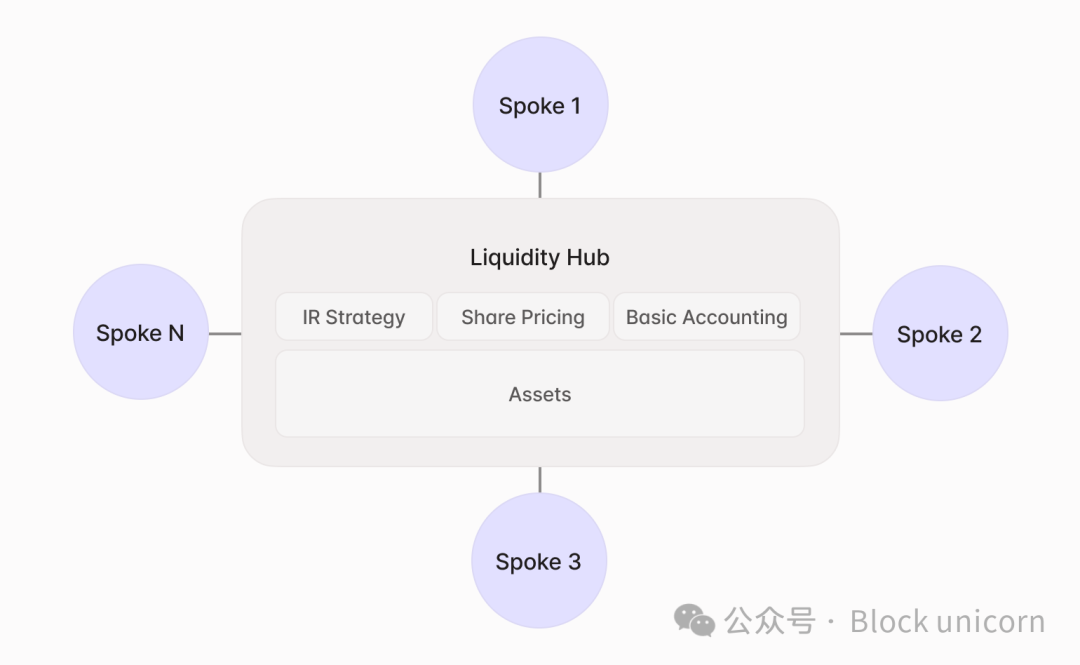Select the Spoke 3 circle node
Viewport: 1080px width, 665px height.
click(x=539, y=561)
